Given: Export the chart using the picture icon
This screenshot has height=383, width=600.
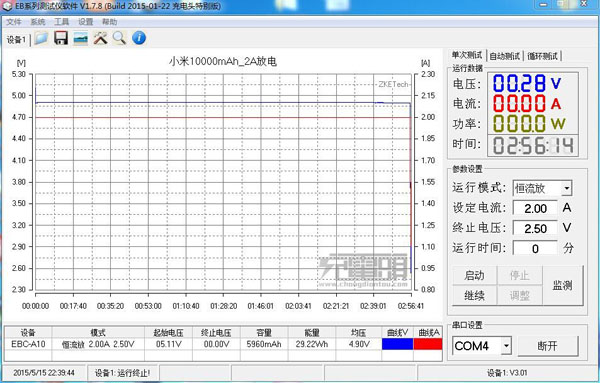Looking at the screenshot, I should 80,38.
